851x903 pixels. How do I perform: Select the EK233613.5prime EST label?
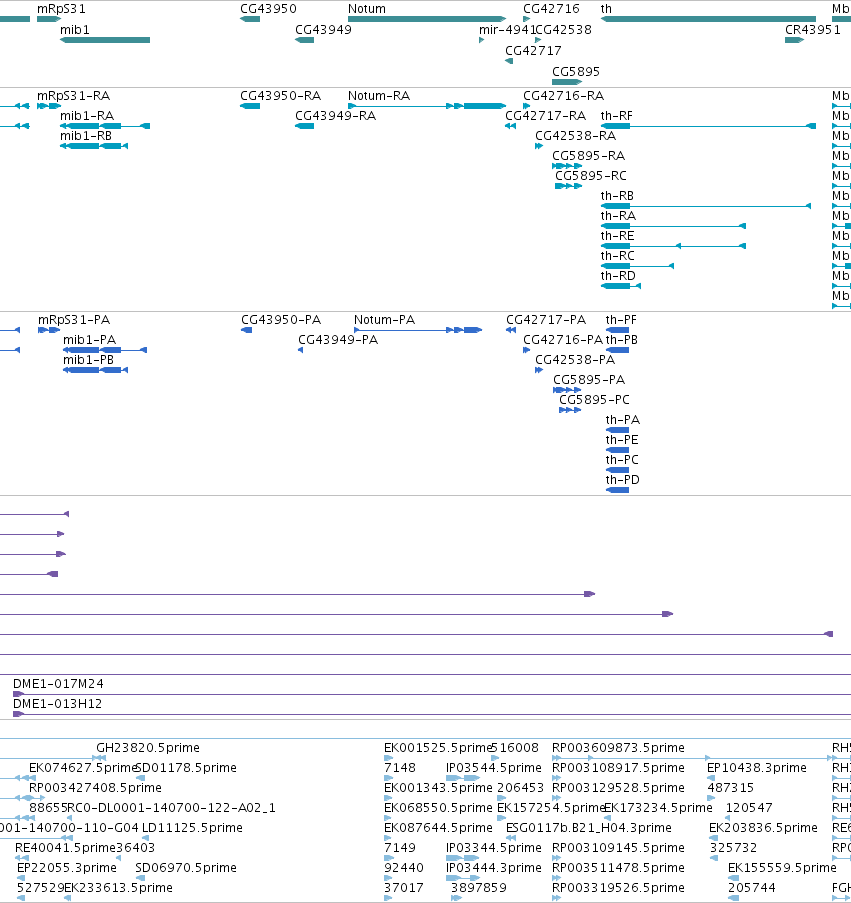[x=119, y=887]
